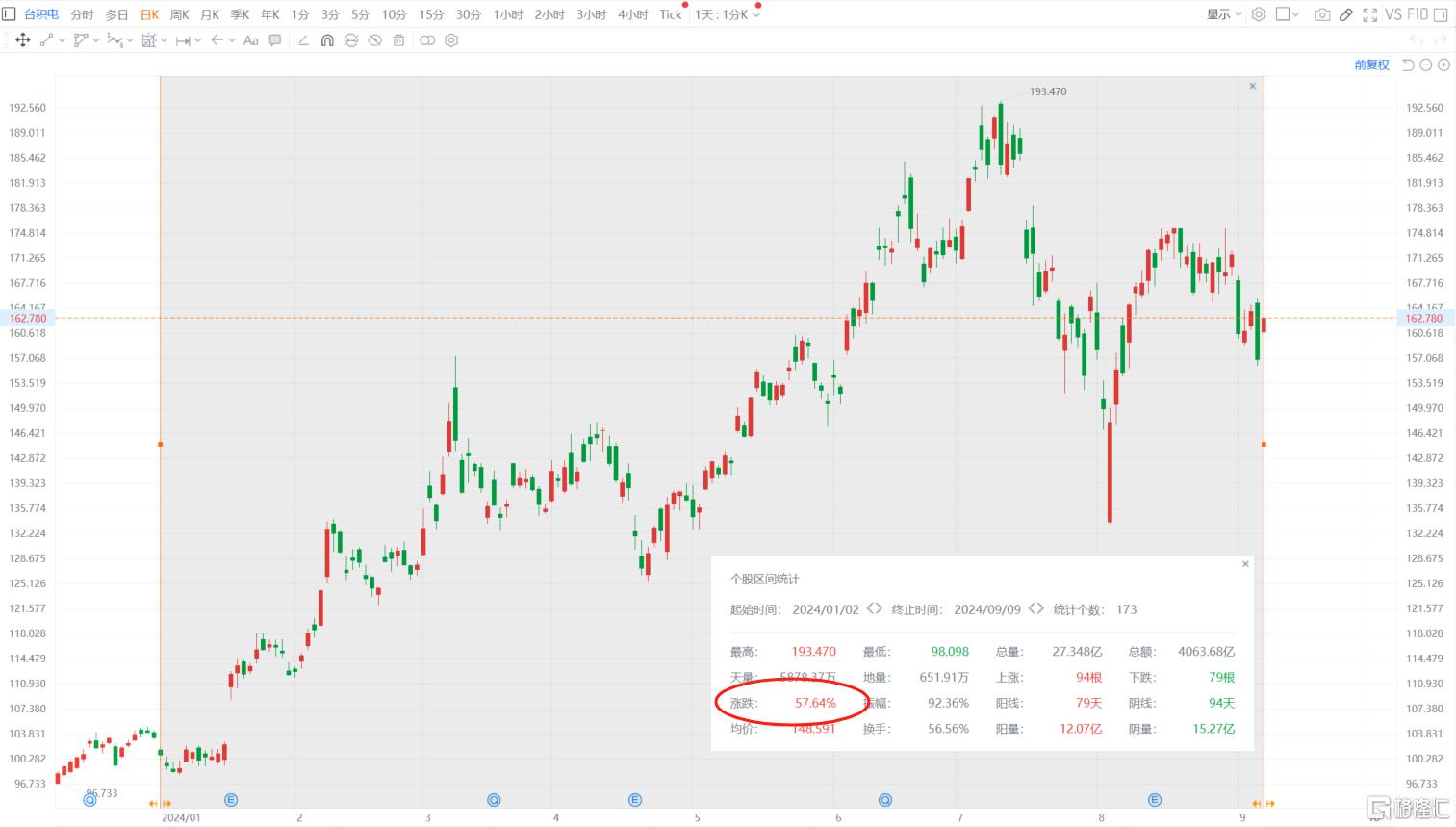Close the interval statistics panel
The height and width of the screenshot is (827, 1456).
point(1245,564)
